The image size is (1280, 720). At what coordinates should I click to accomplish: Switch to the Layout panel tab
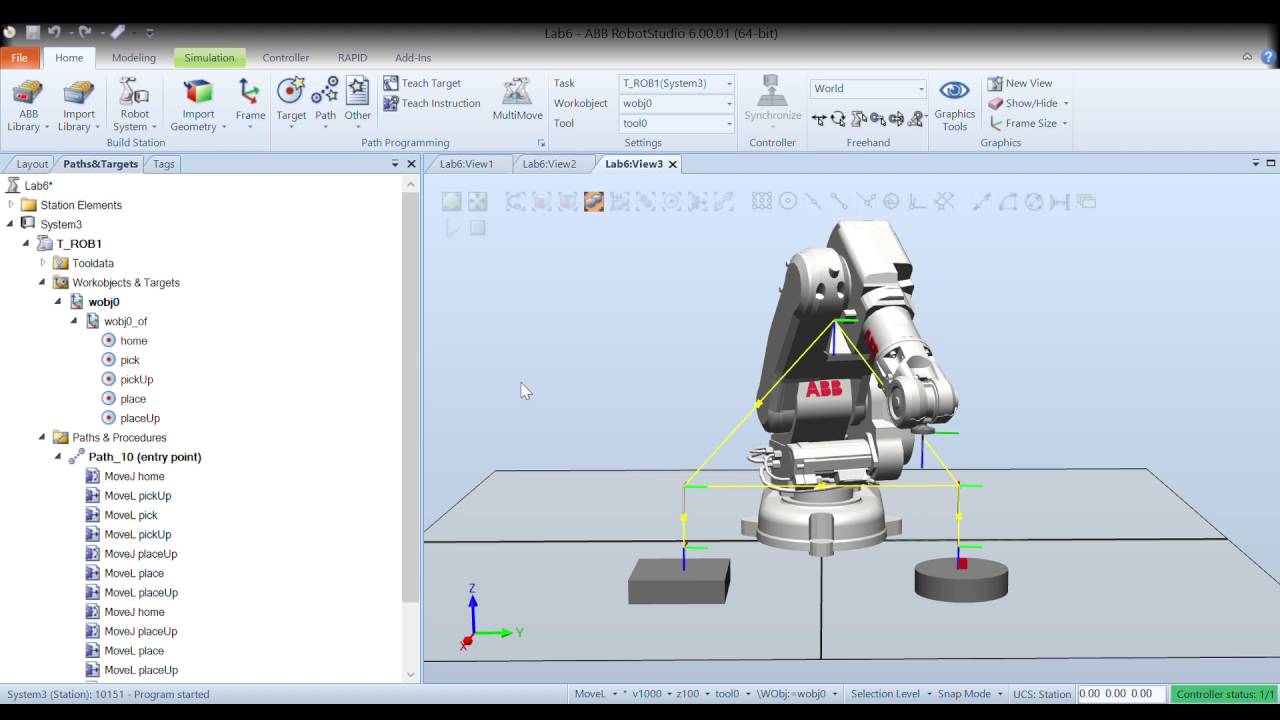point(32,164)
